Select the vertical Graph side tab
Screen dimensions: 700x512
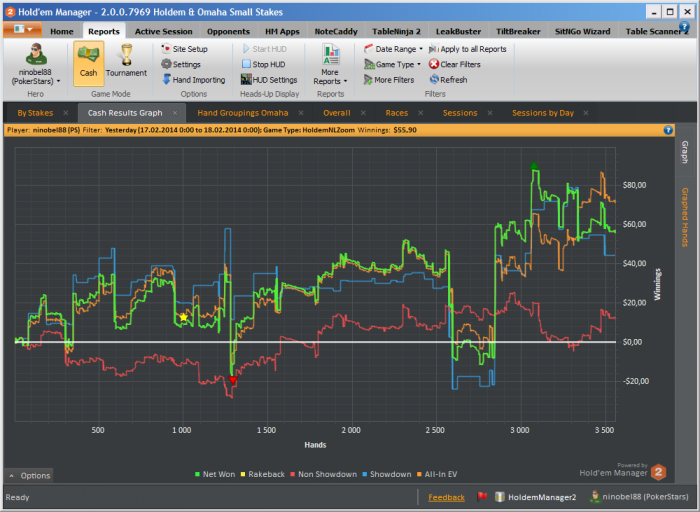pyautogui.click(x=685, y=152)
